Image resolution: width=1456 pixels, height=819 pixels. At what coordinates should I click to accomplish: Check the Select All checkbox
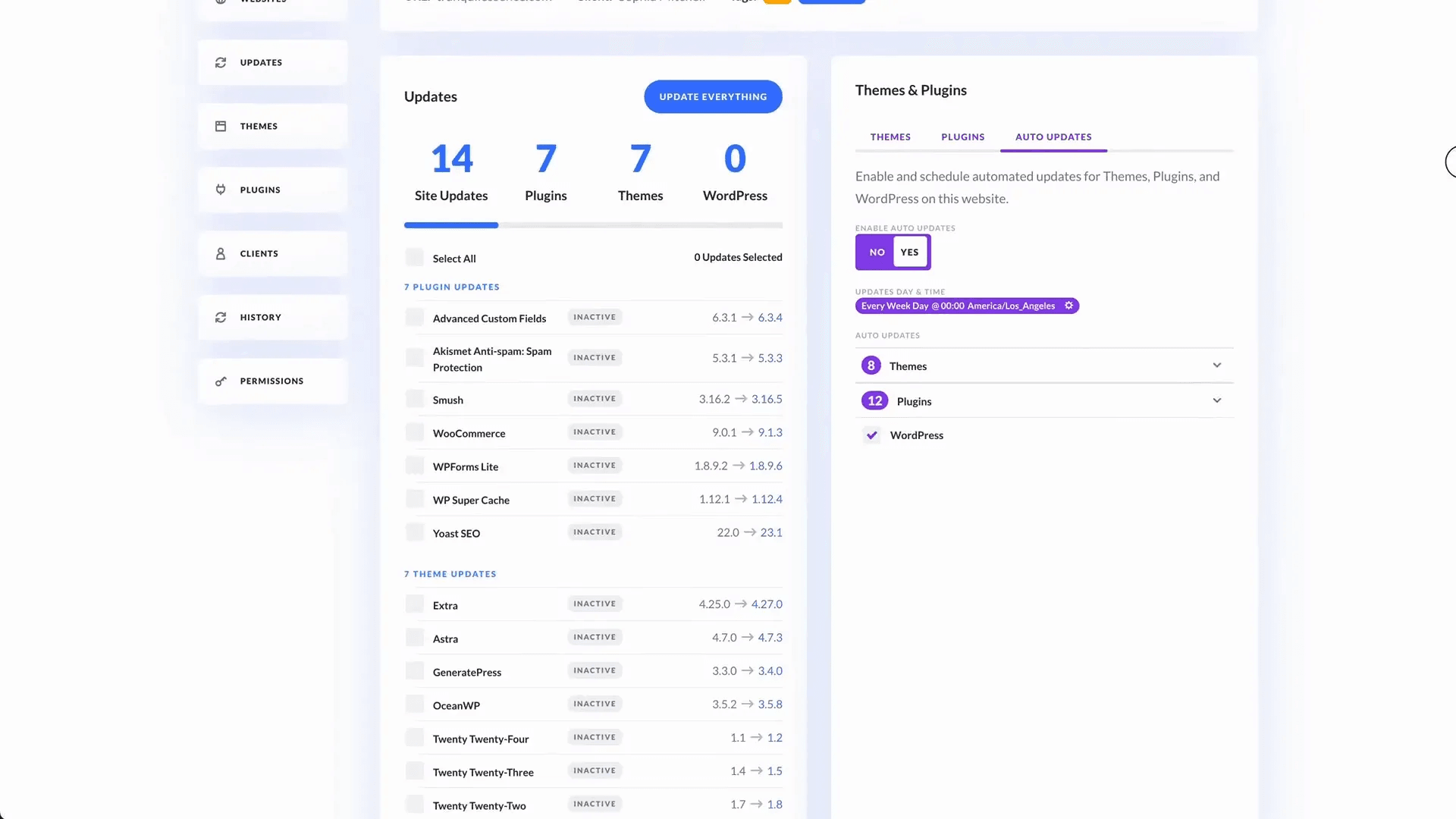(x=415, y=258)
